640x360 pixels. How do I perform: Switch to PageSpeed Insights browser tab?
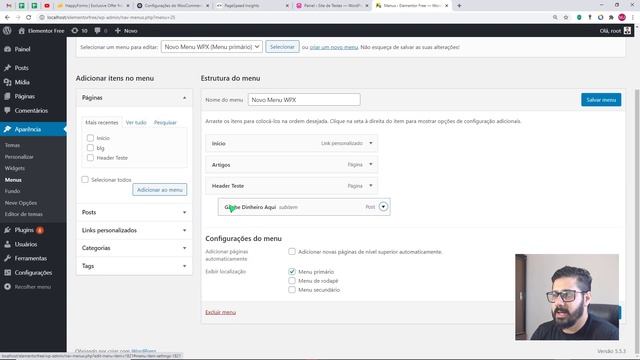(x=251, y=6)
